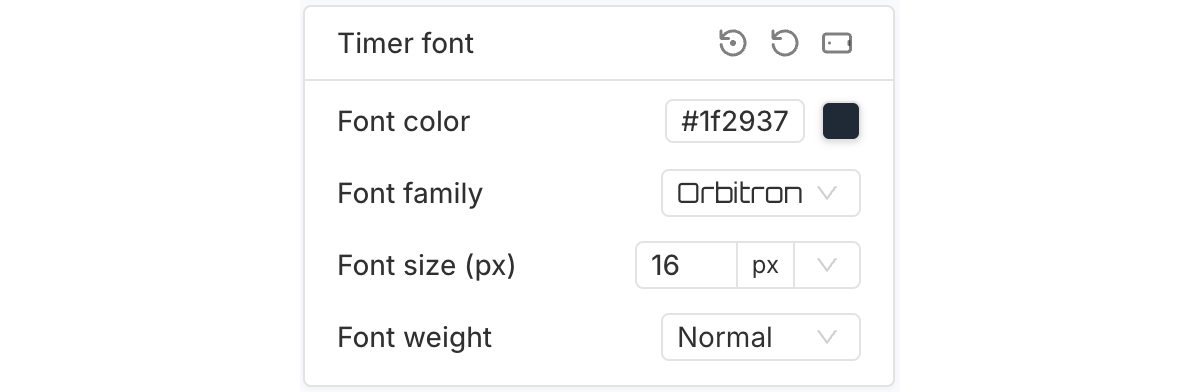
Task: Click the Font size (px) label
Action: pos(427,266)
